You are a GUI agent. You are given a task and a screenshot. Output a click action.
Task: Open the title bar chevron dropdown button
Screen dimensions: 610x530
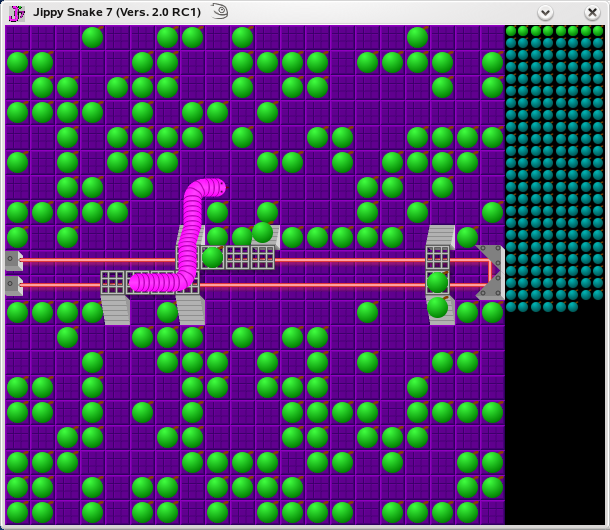(x=545, y=13)
